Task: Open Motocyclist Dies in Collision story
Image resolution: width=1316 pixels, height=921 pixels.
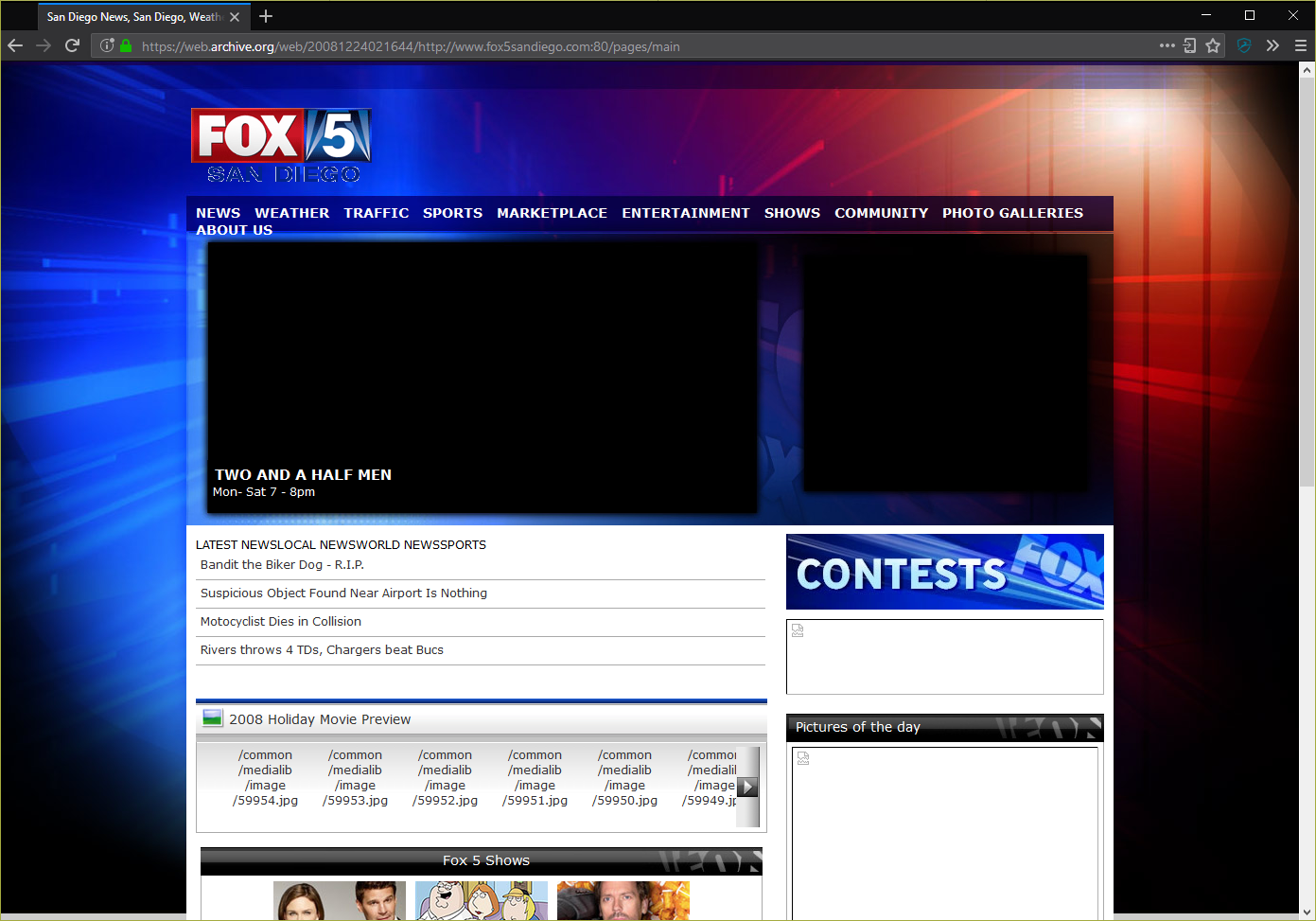Action: [x=281, y=622]
